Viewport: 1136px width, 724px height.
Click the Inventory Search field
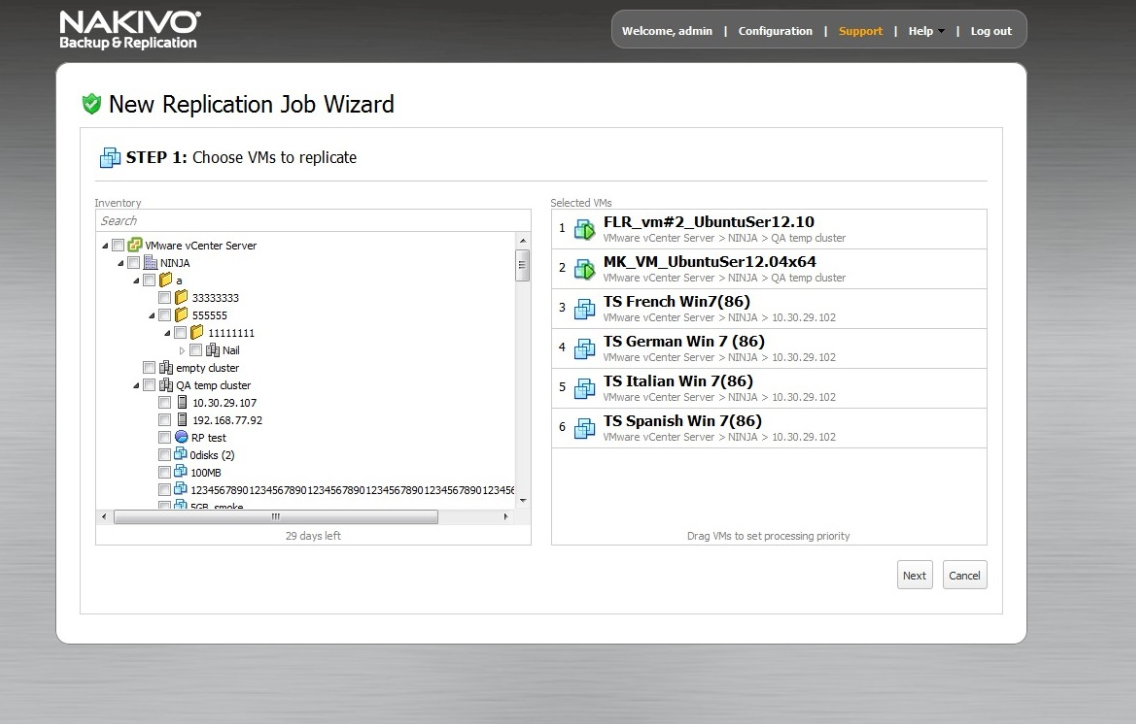[x=313, y=220]
